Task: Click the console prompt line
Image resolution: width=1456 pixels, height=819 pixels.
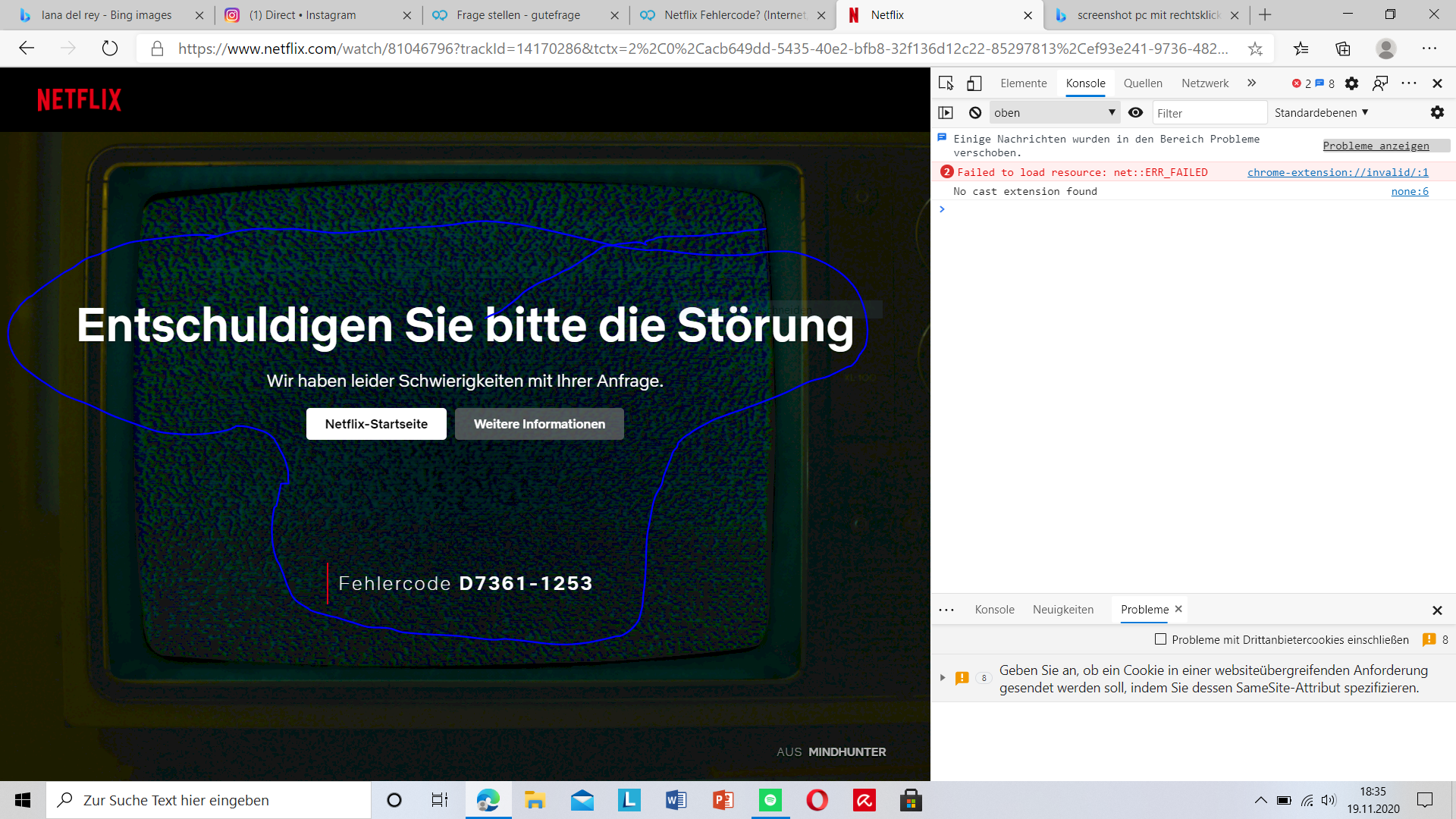Action: (1193, 209)
